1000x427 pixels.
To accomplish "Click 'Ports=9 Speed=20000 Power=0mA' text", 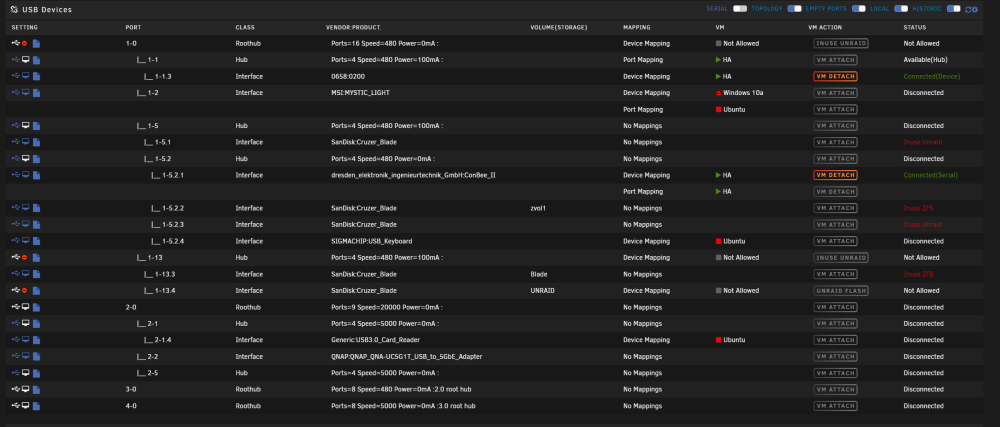I will (x=385, y=307).
